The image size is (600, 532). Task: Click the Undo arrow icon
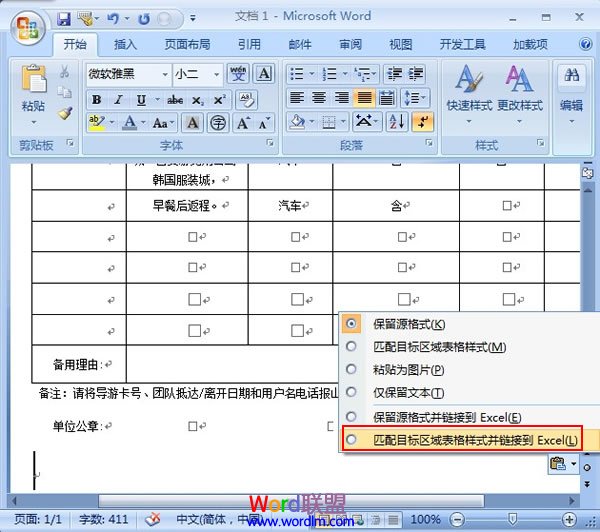click(x=113, y=19)
